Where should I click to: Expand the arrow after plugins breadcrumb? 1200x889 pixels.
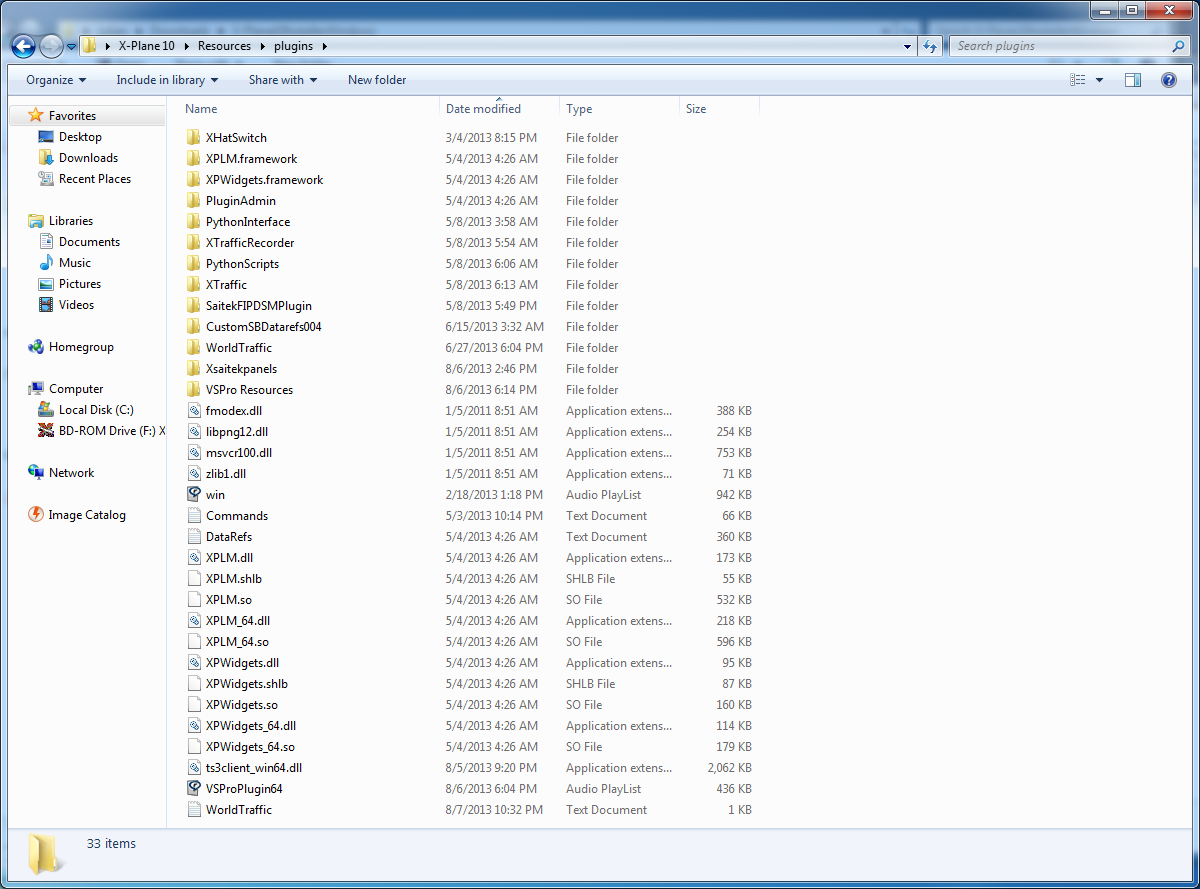[x=325, y=46]
